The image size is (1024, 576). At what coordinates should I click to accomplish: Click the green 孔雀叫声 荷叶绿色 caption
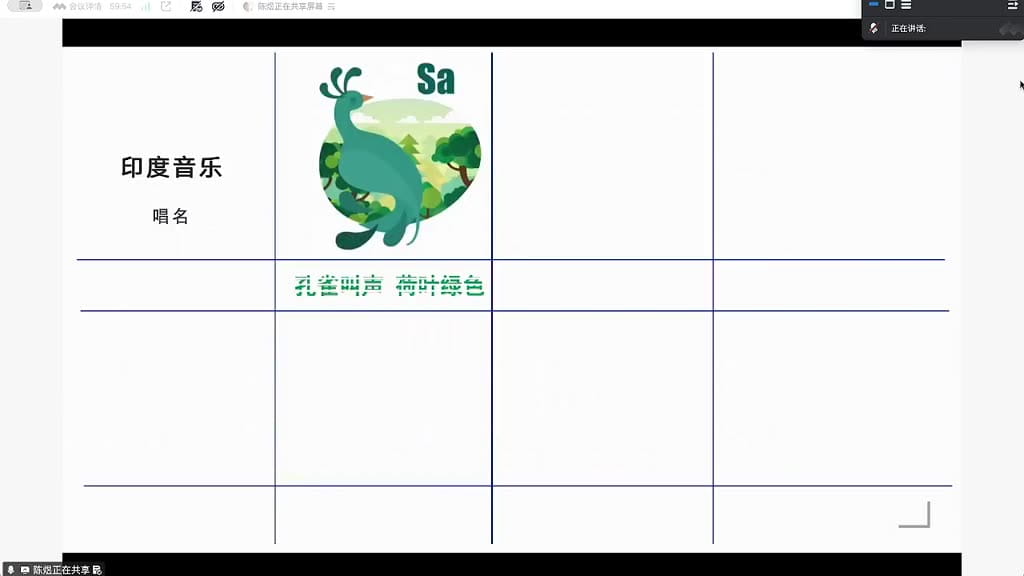coord(389,285)
